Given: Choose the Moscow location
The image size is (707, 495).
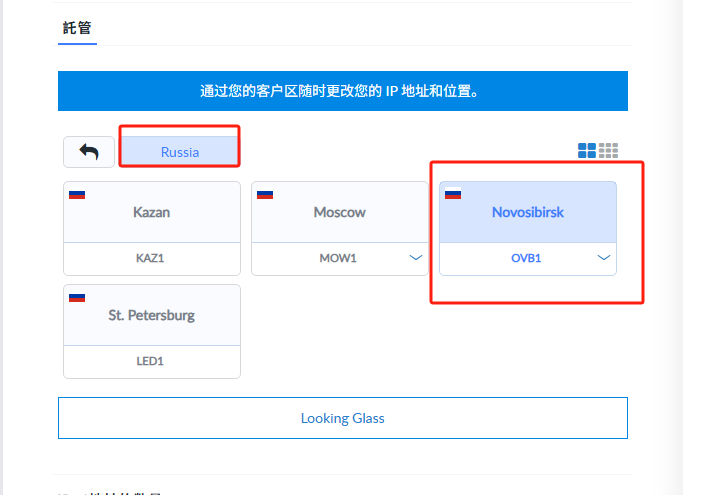Looking at the screenshot, I should pos(340,212).
